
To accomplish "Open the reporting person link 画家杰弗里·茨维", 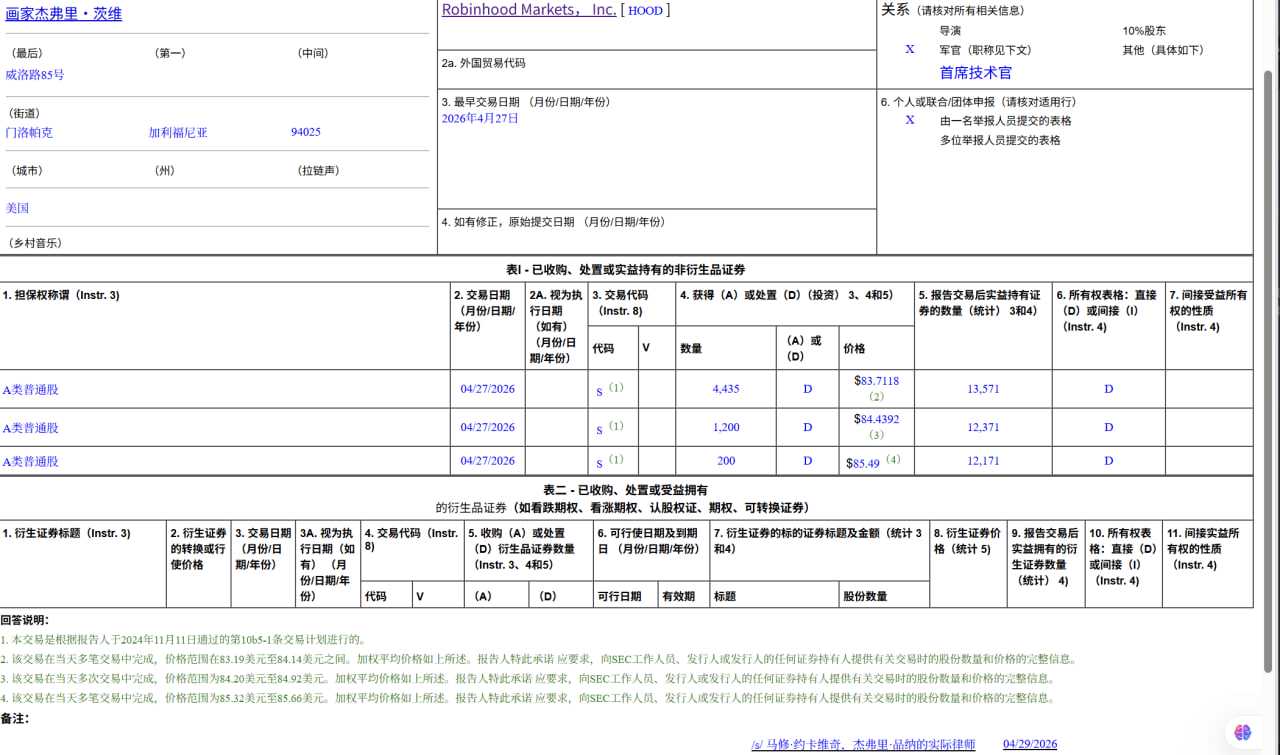I will tap(64, 14).
